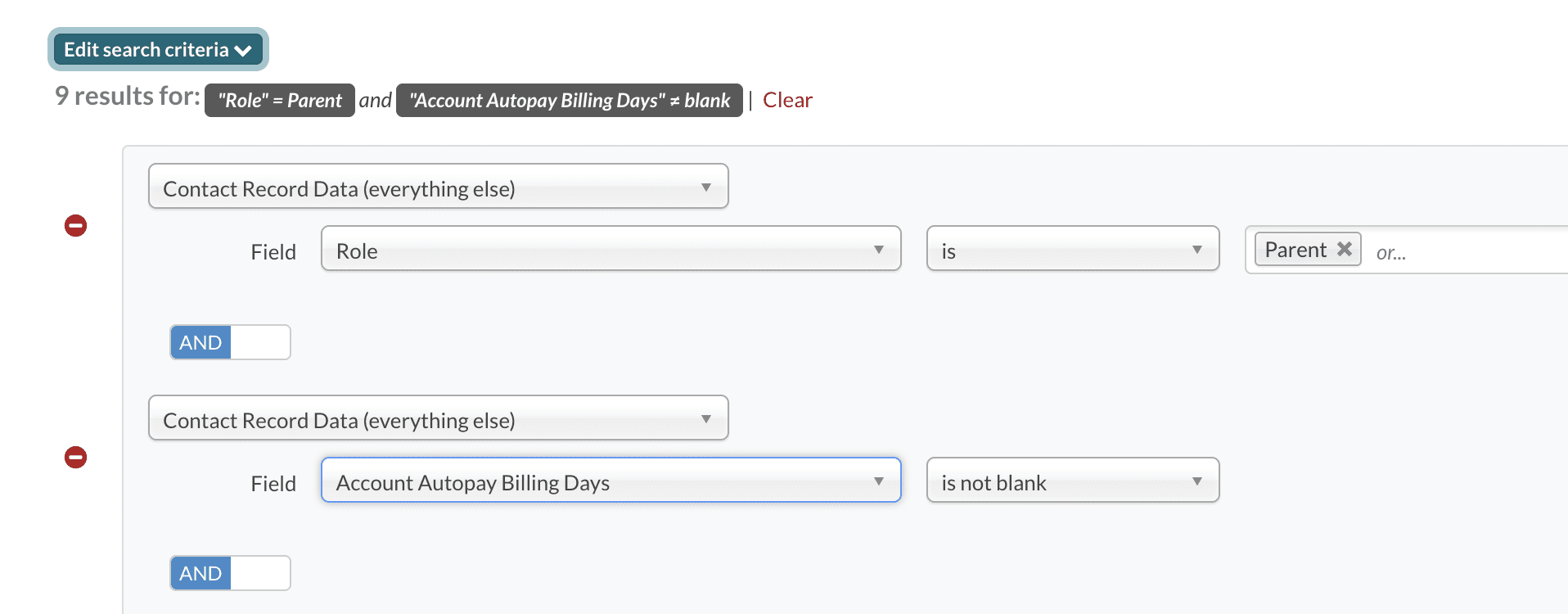Image resolution: width=1568 pixels, height=614 pixels.
Task: Open the 'is' operator dropdown
Action: [x=1072, y=249]
